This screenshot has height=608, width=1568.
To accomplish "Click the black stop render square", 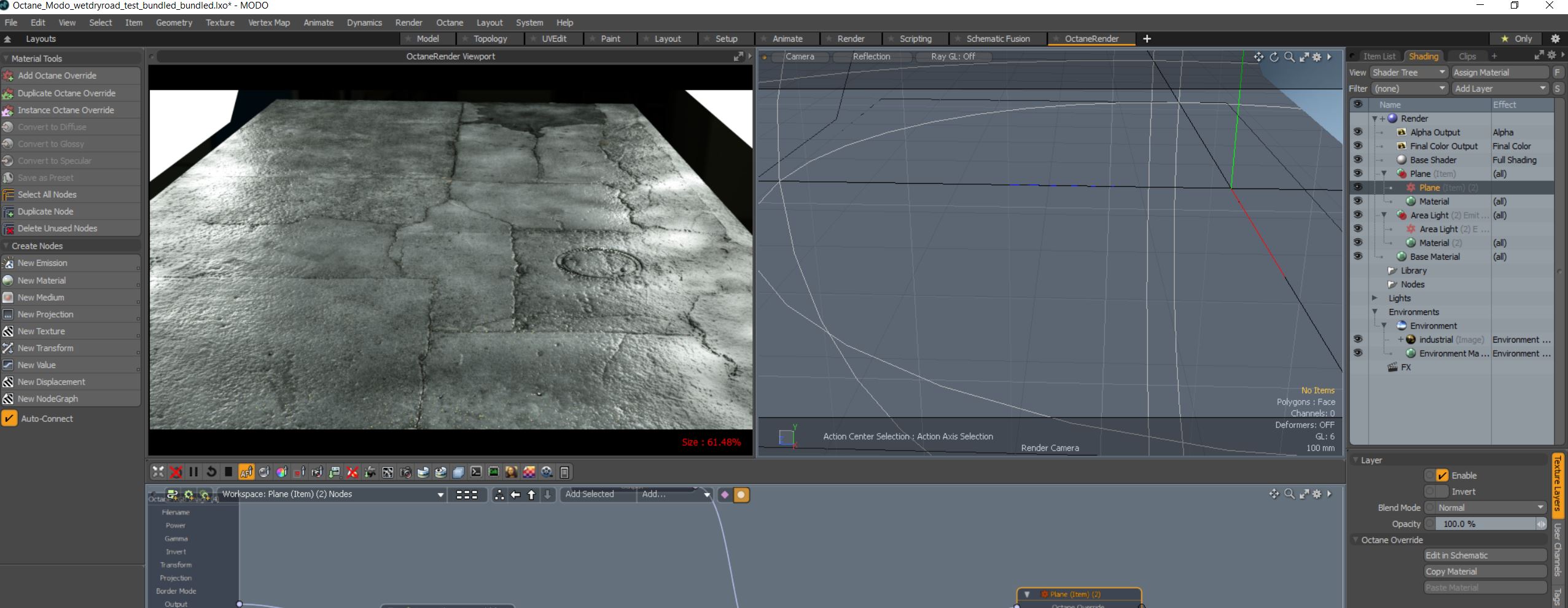I will [228, 472].
